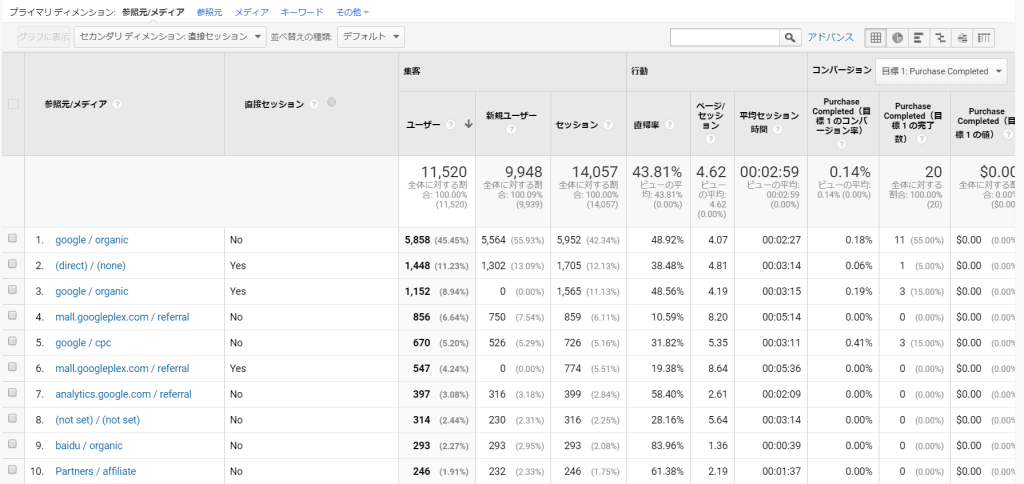Select キーワード primary dimension
Viewport: 1024px width, 484px height.
302,12
